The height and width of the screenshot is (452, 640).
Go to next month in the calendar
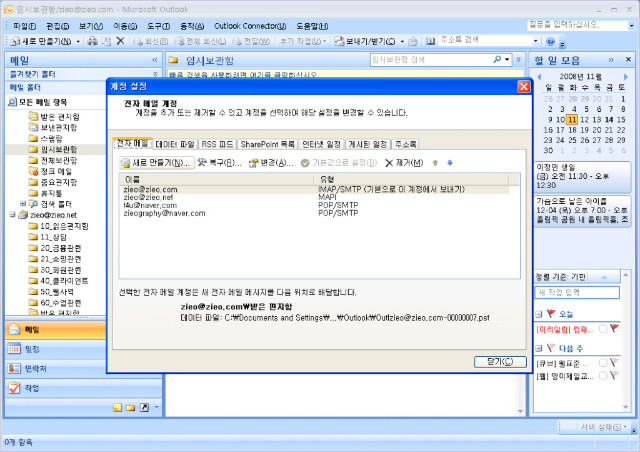click(625, 76)
